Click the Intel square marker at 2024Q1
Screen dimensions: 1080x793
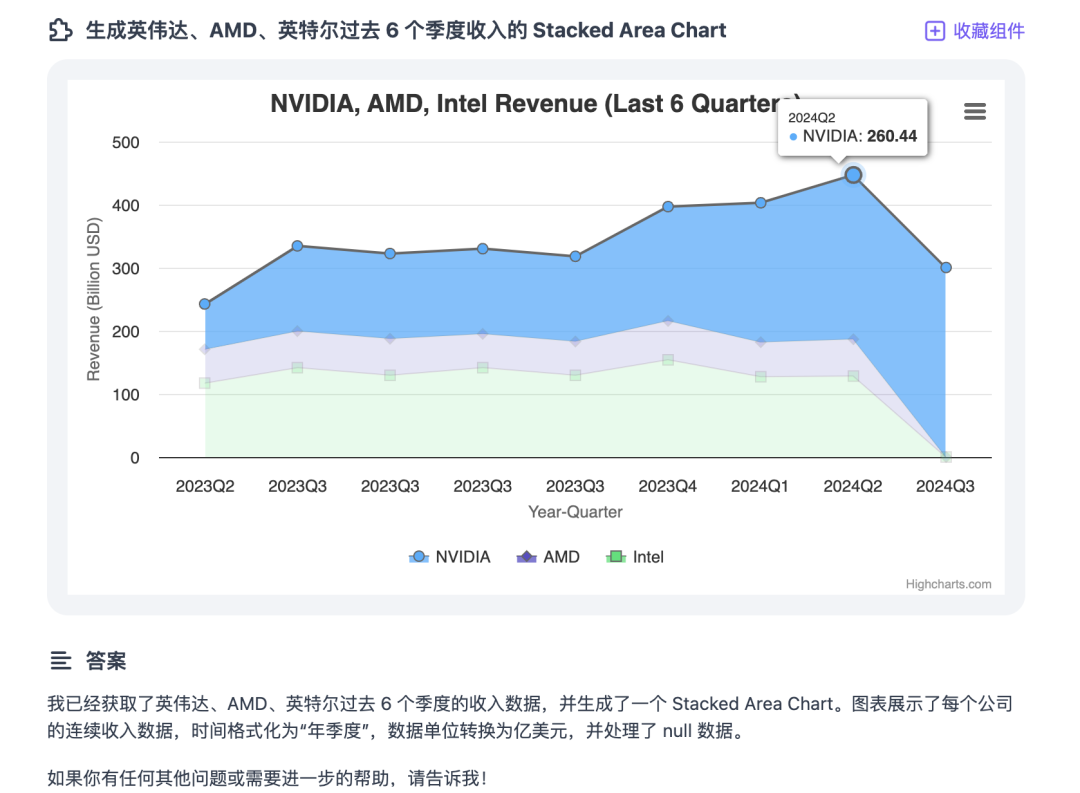(760, 377)
